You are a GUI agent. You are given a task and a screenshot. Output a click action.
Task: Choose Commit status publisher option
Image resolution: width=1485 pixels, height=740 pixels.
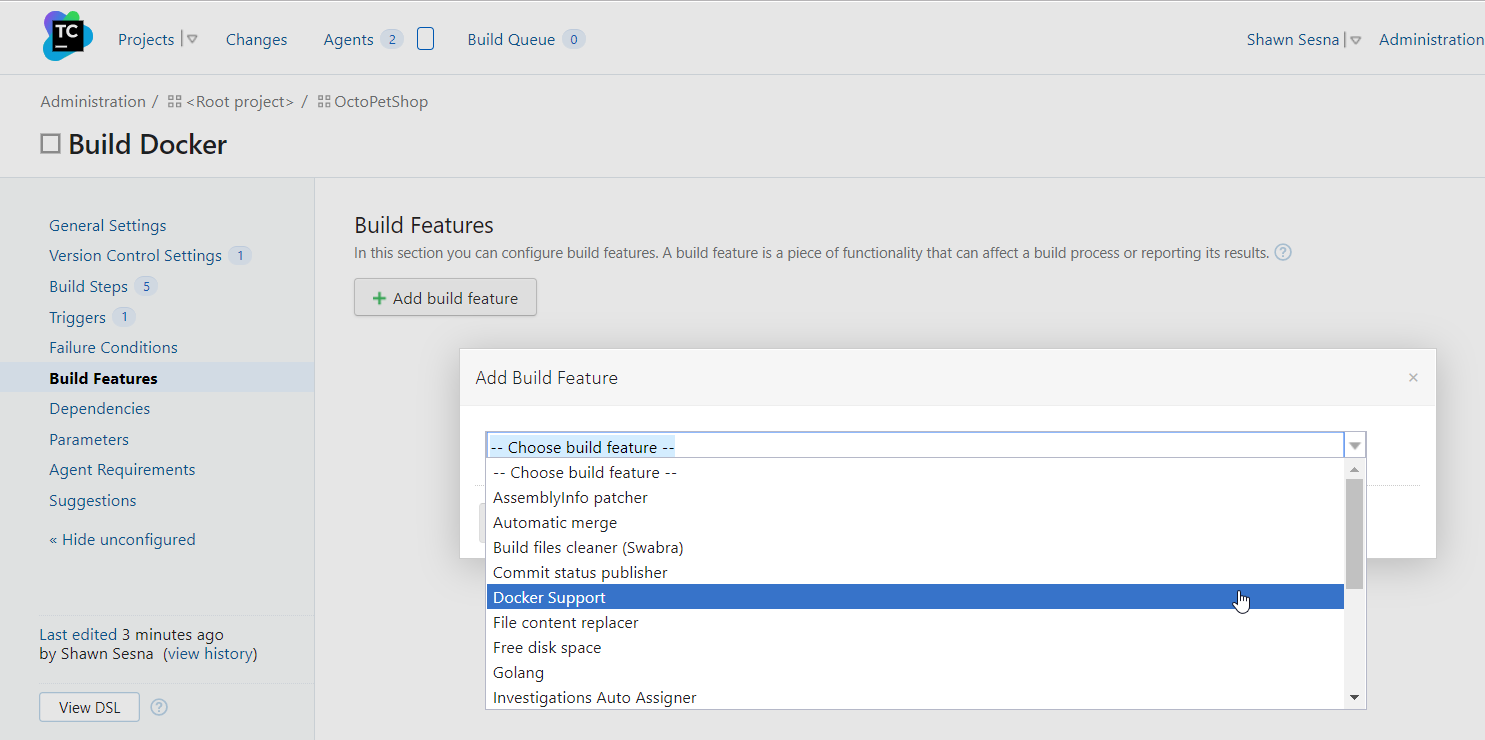point(580,573)
